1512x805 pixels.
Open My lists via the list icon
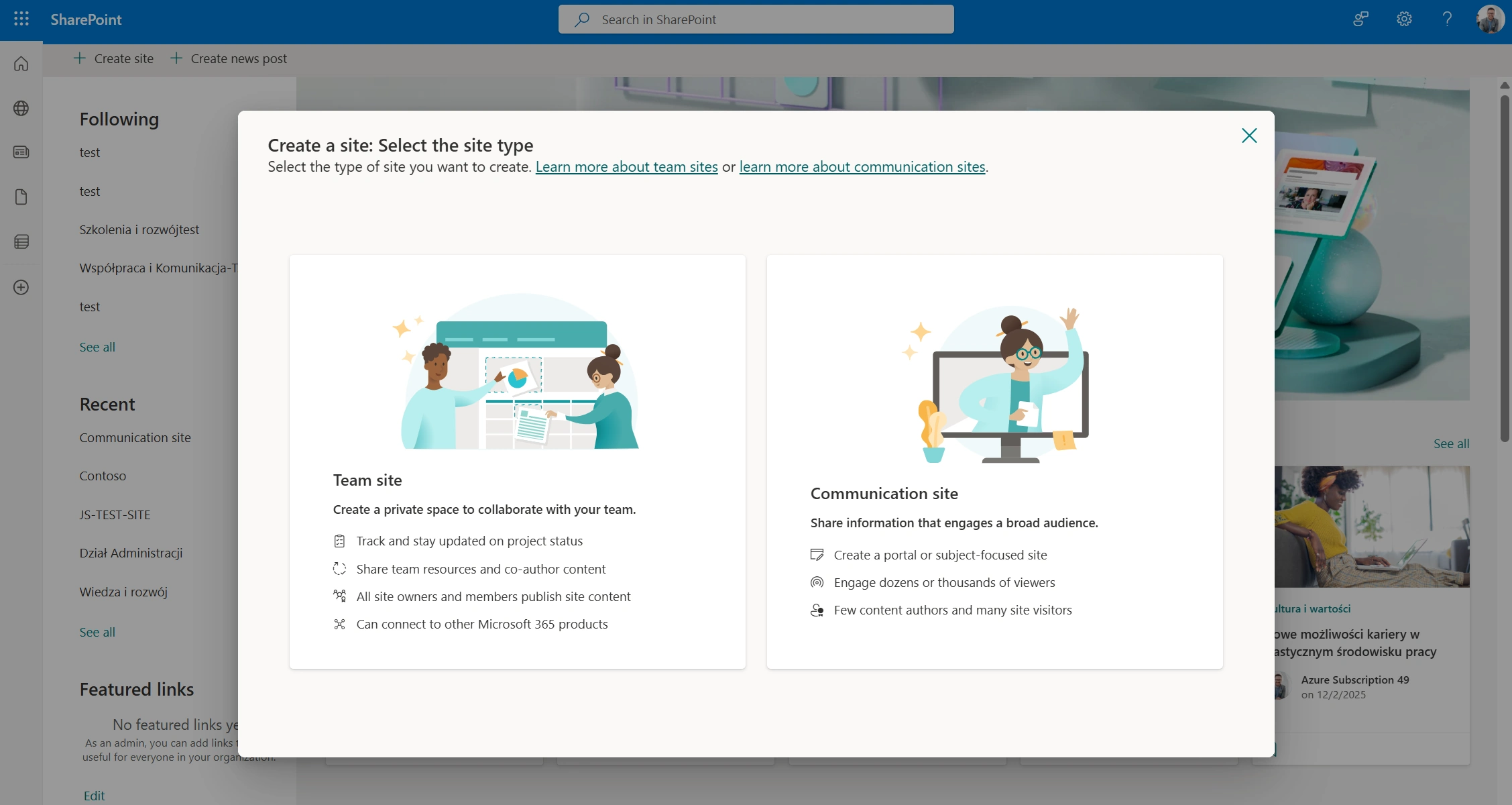pos(21,241)
